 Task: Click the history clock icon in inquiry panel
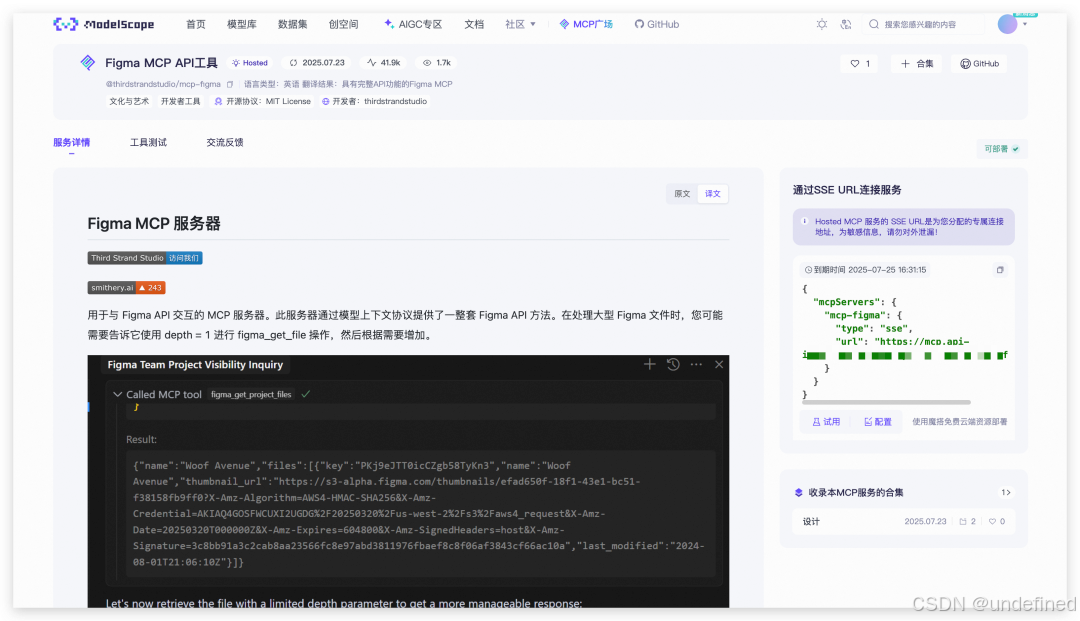(x=673, y=364)
